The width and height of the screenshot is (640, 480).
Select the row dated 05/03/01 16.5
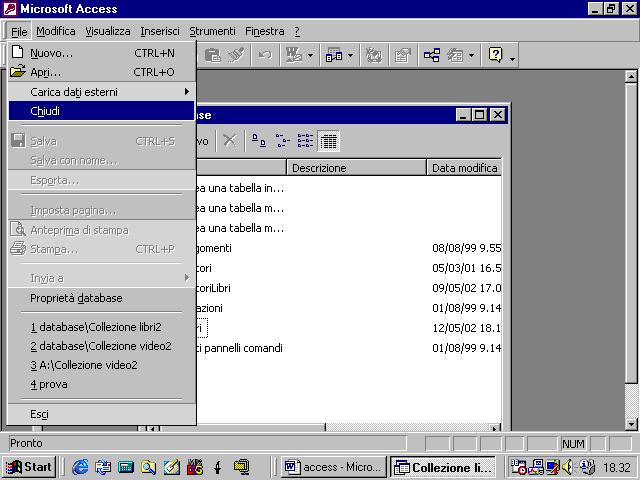click(x=349, y=268)
